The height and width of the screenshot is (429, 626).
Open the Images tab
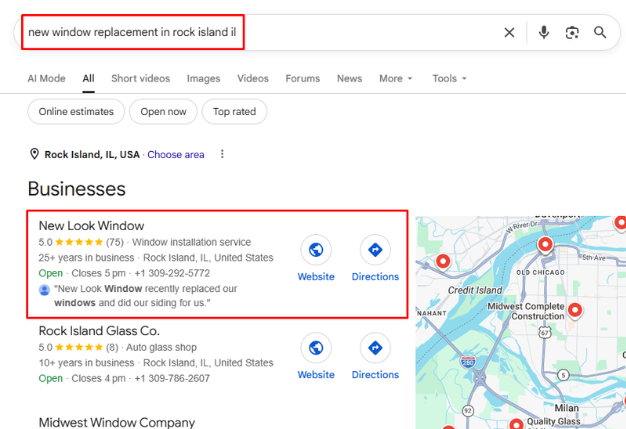tap(203, 79)
